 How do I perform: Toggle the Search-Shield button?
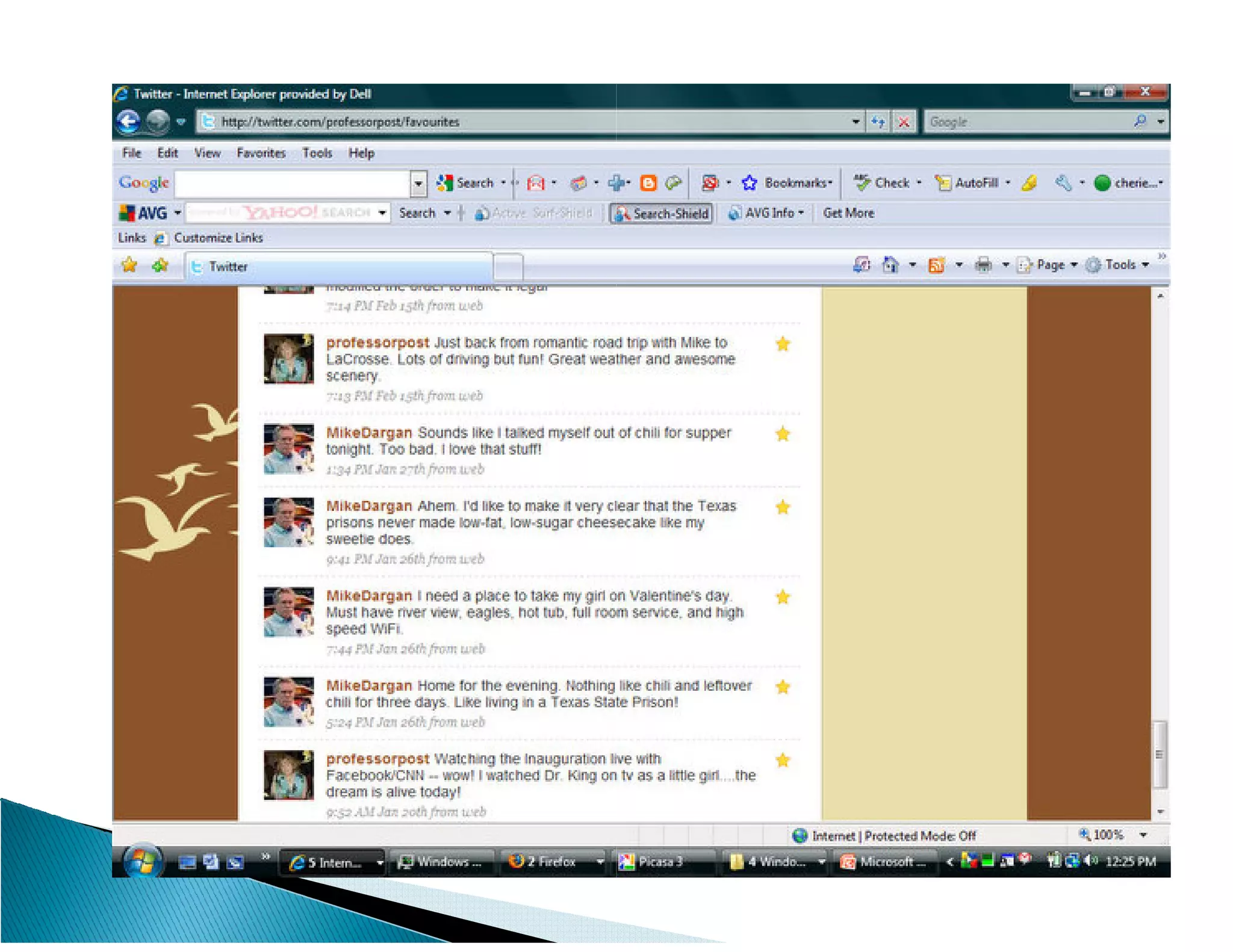[x=662, y=214]
